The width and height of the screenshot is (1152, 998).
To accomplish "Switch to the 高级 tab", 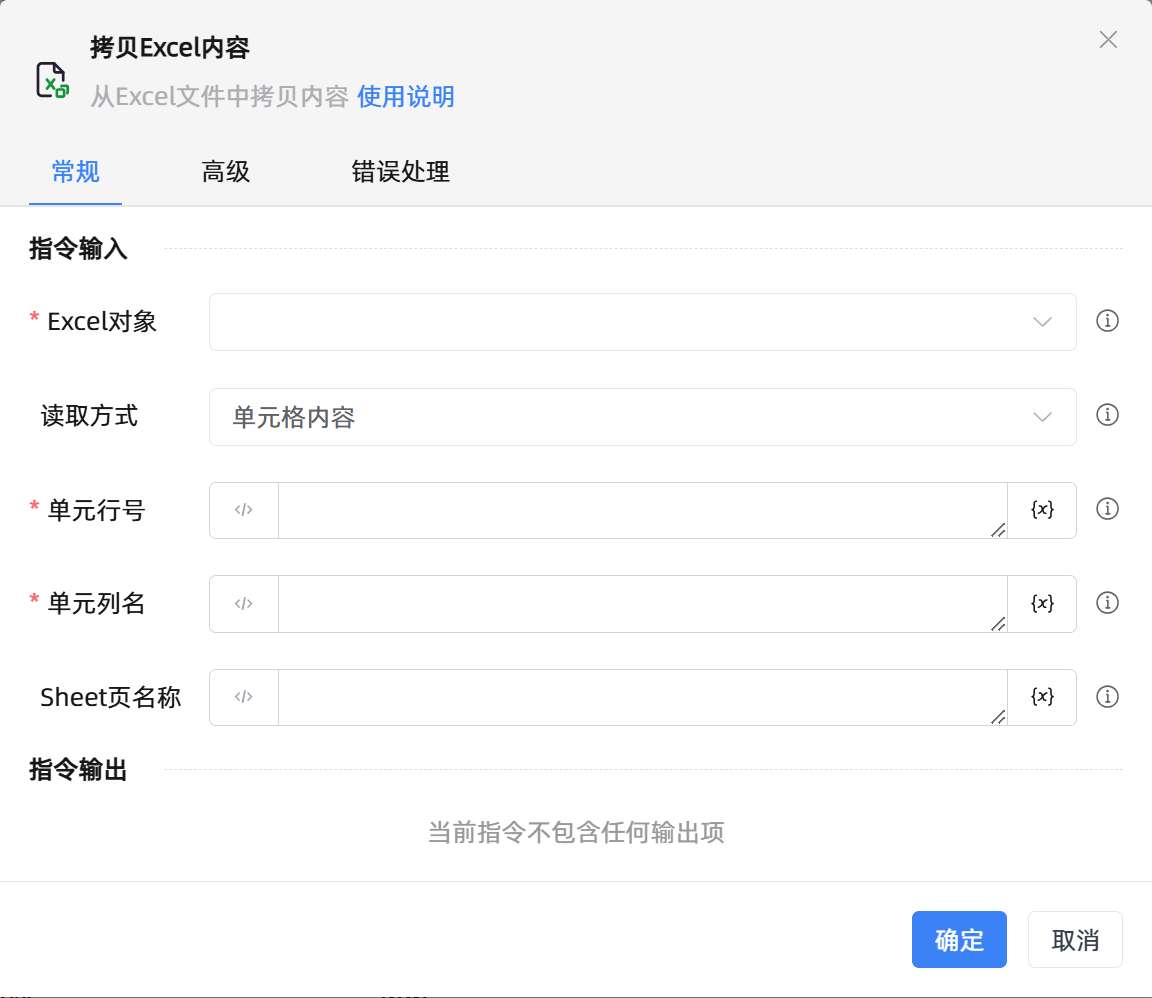I will click(225, 172).
